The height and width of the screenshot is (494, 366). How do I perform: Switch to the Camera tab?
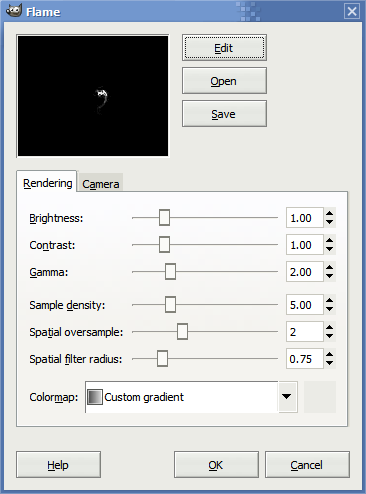click(x=101, y=184)
